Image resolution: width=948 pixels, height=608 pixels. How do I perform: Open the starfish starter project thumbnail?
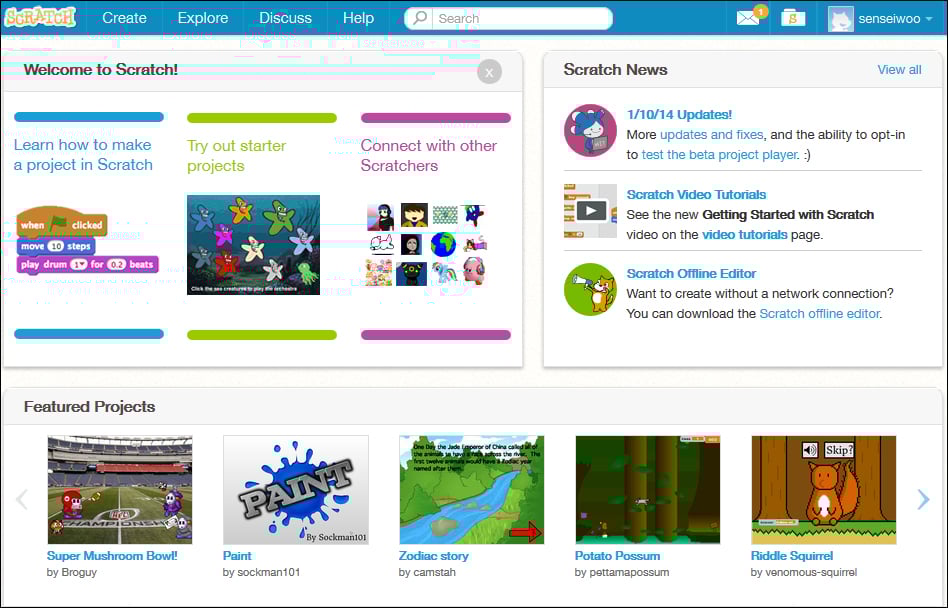pos(253,244)
